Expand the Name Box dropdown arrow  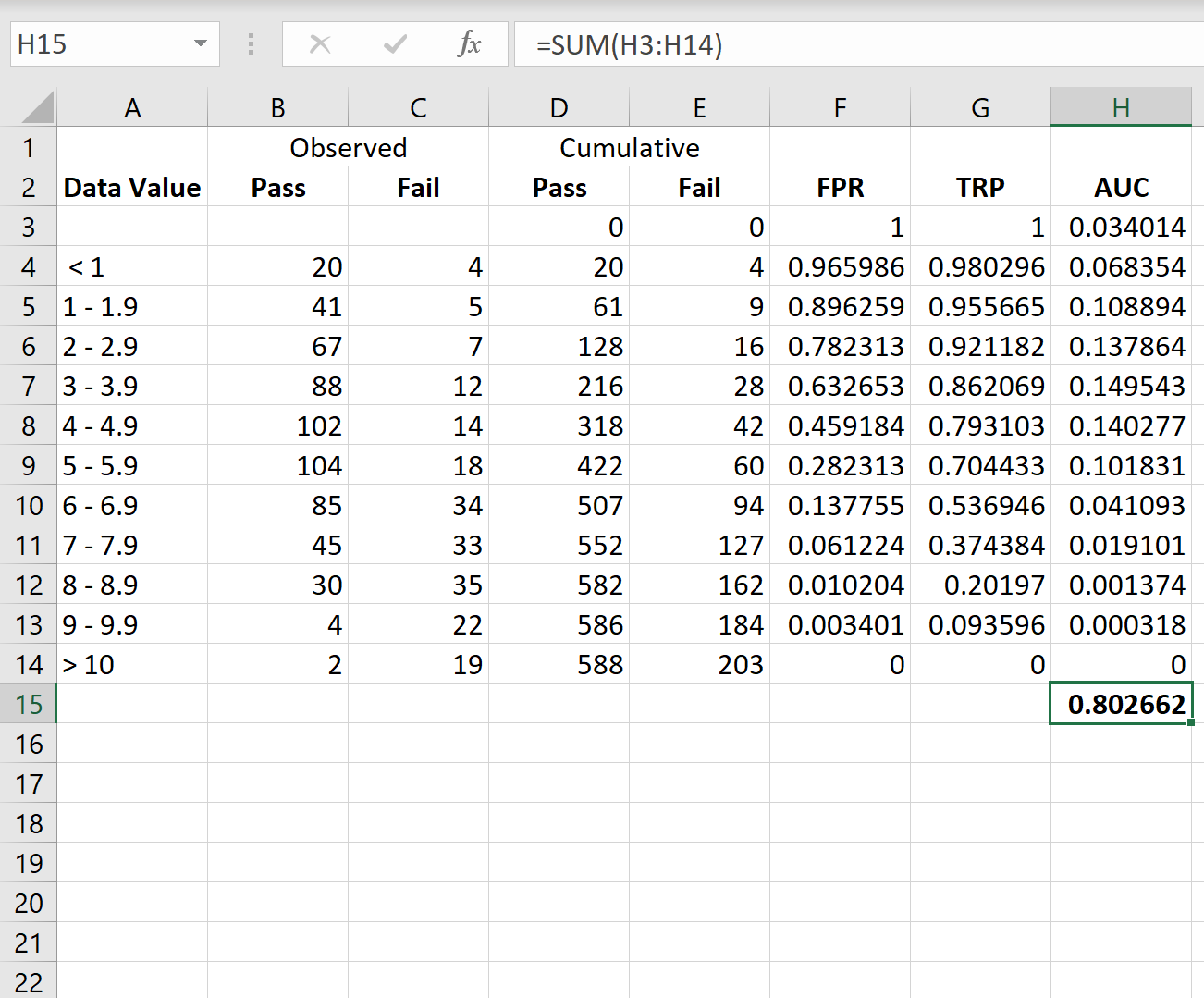pos(201,44)
